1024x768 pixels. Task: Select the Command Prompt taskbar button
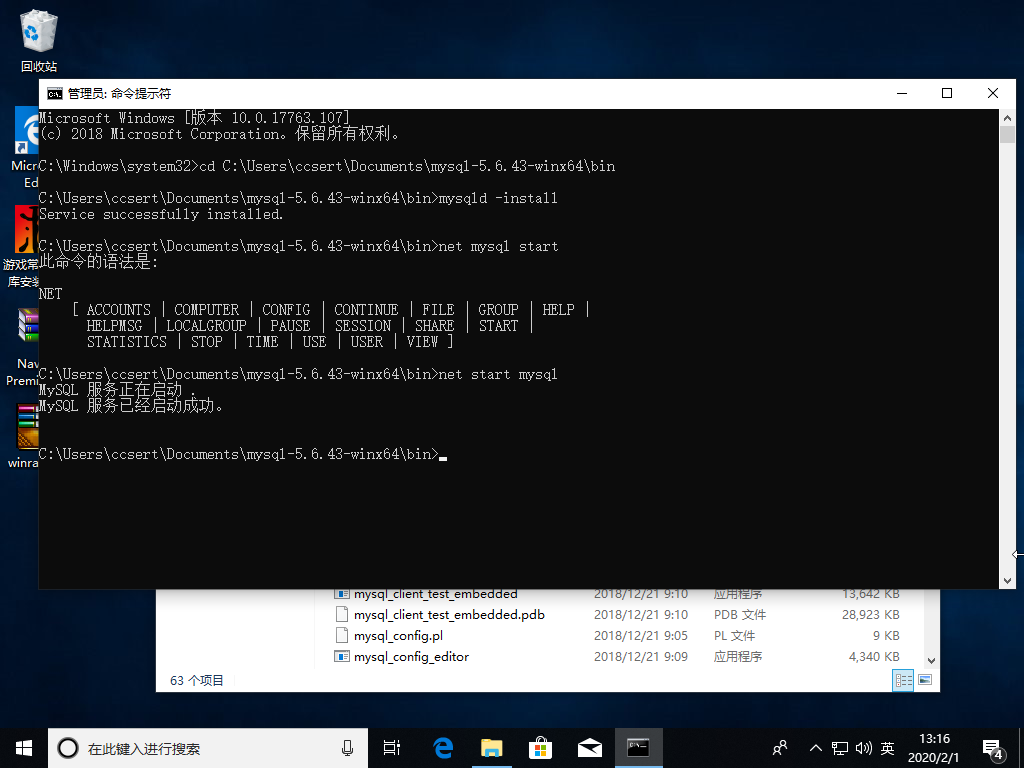pos(639,748)
